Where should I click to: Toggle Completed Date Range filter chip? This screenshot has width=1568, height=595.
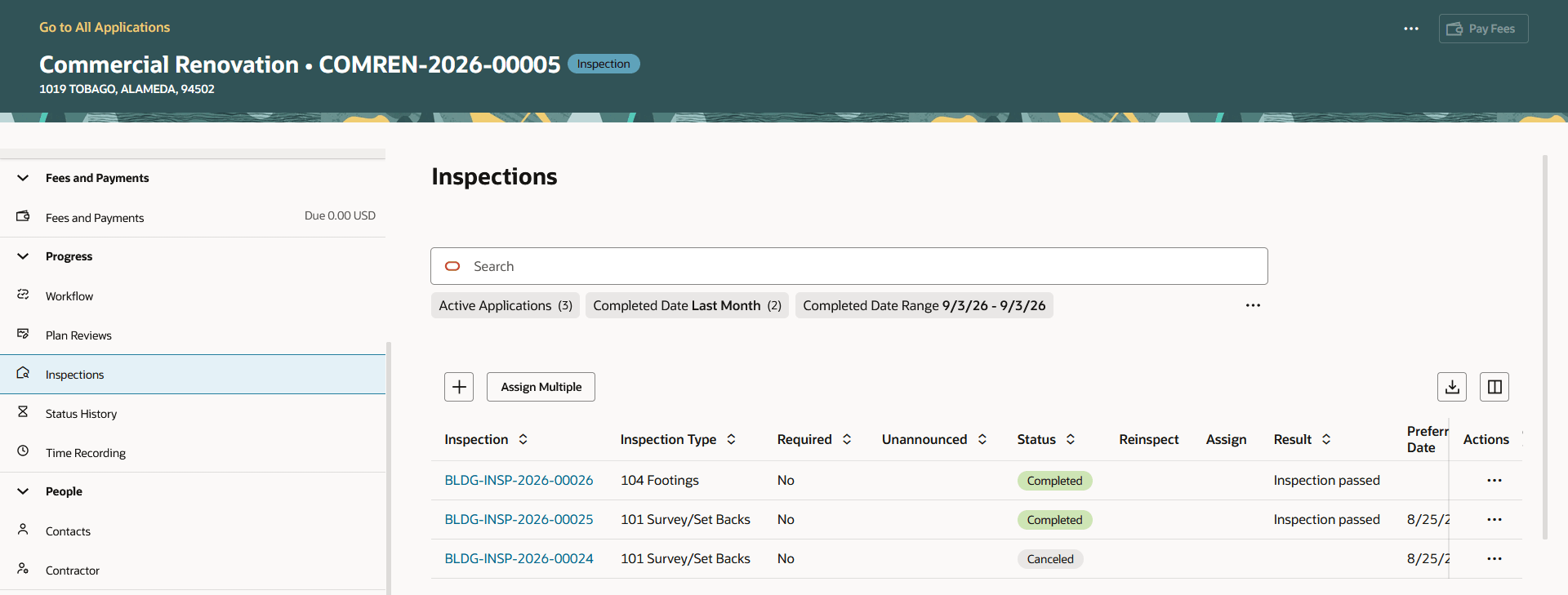tap(924, 305)
